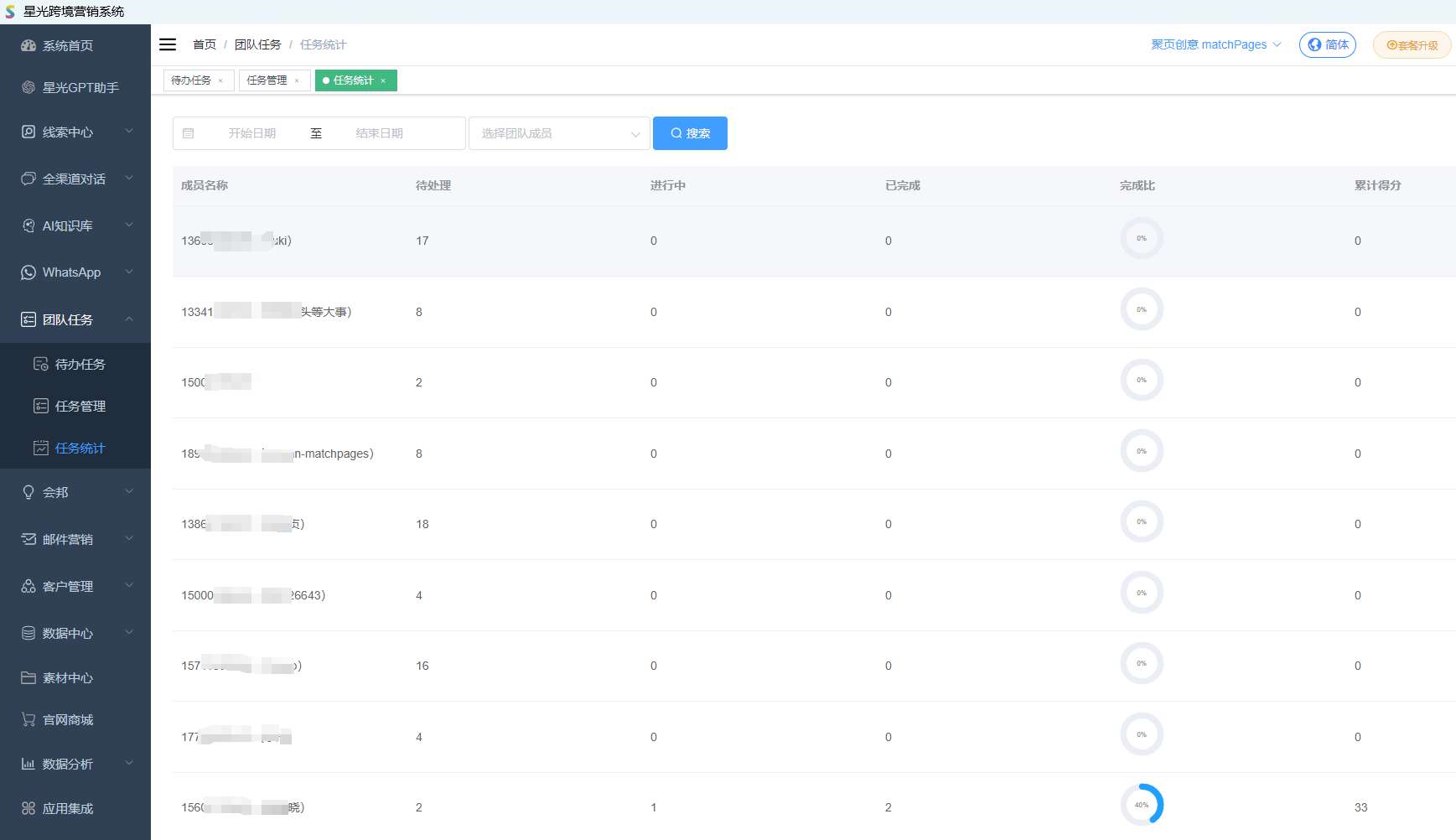Click the 开始日期 start date field
This screenshot has width=1456, height=840.
pyautogui.click(x=252, y=133)
